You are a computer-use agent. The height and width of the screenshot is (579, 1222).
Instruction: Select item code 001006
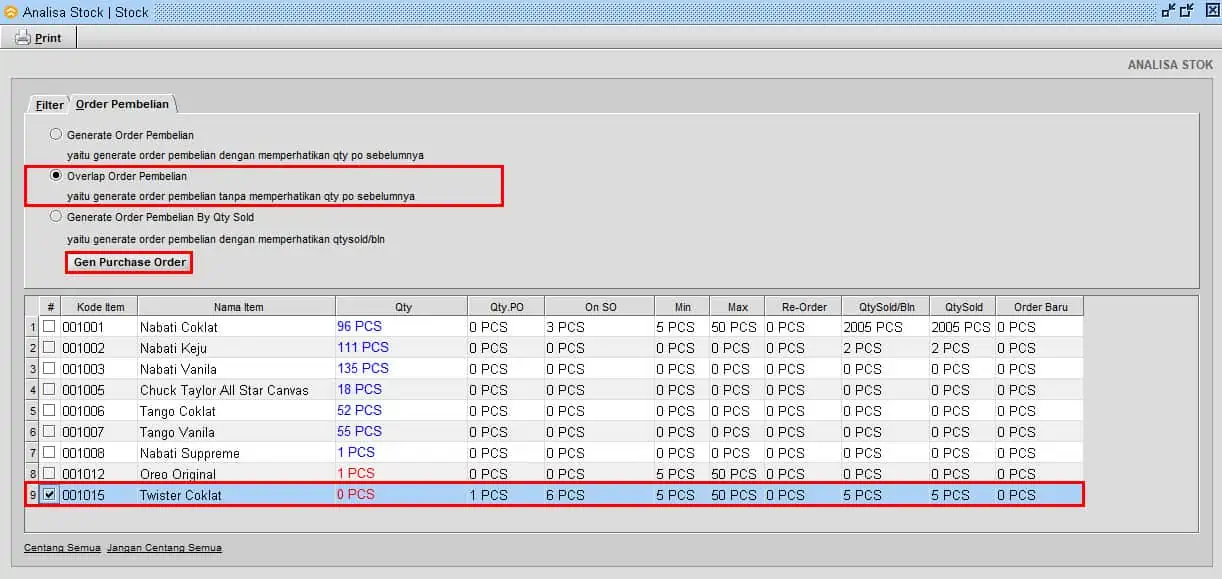83,411
